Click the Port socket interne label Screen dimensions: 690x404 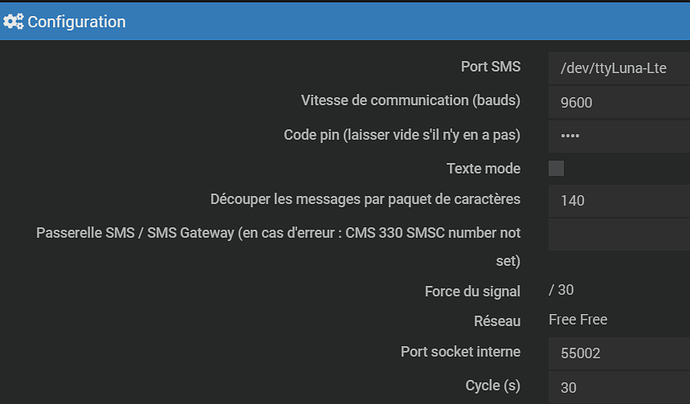[x=460, y=352]
